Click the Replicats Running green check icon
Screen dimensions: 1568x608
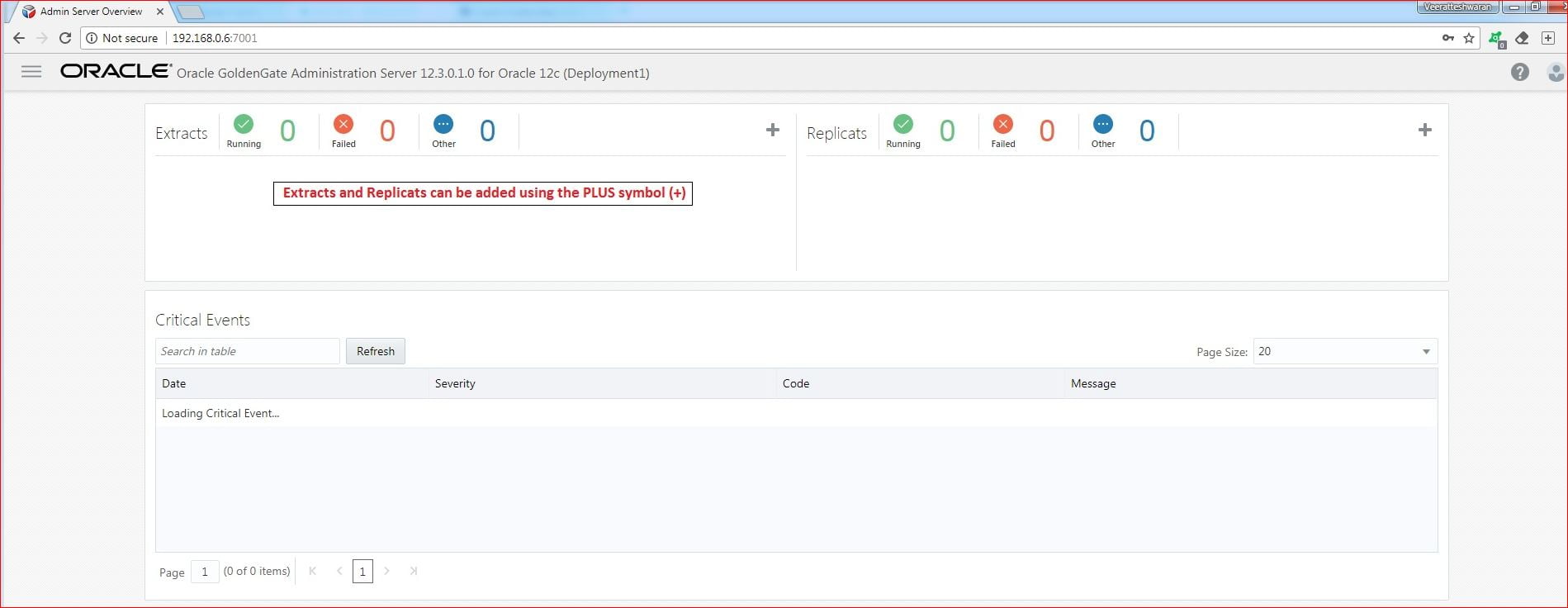[903, 124]
